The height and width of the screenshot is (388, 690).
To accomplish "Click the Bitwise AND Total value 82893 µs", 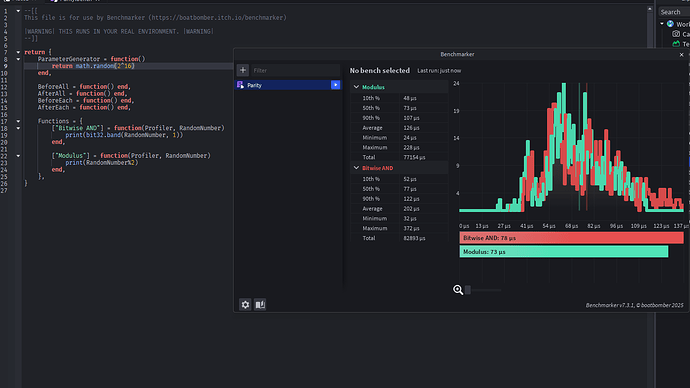I will tap(414, 238).
